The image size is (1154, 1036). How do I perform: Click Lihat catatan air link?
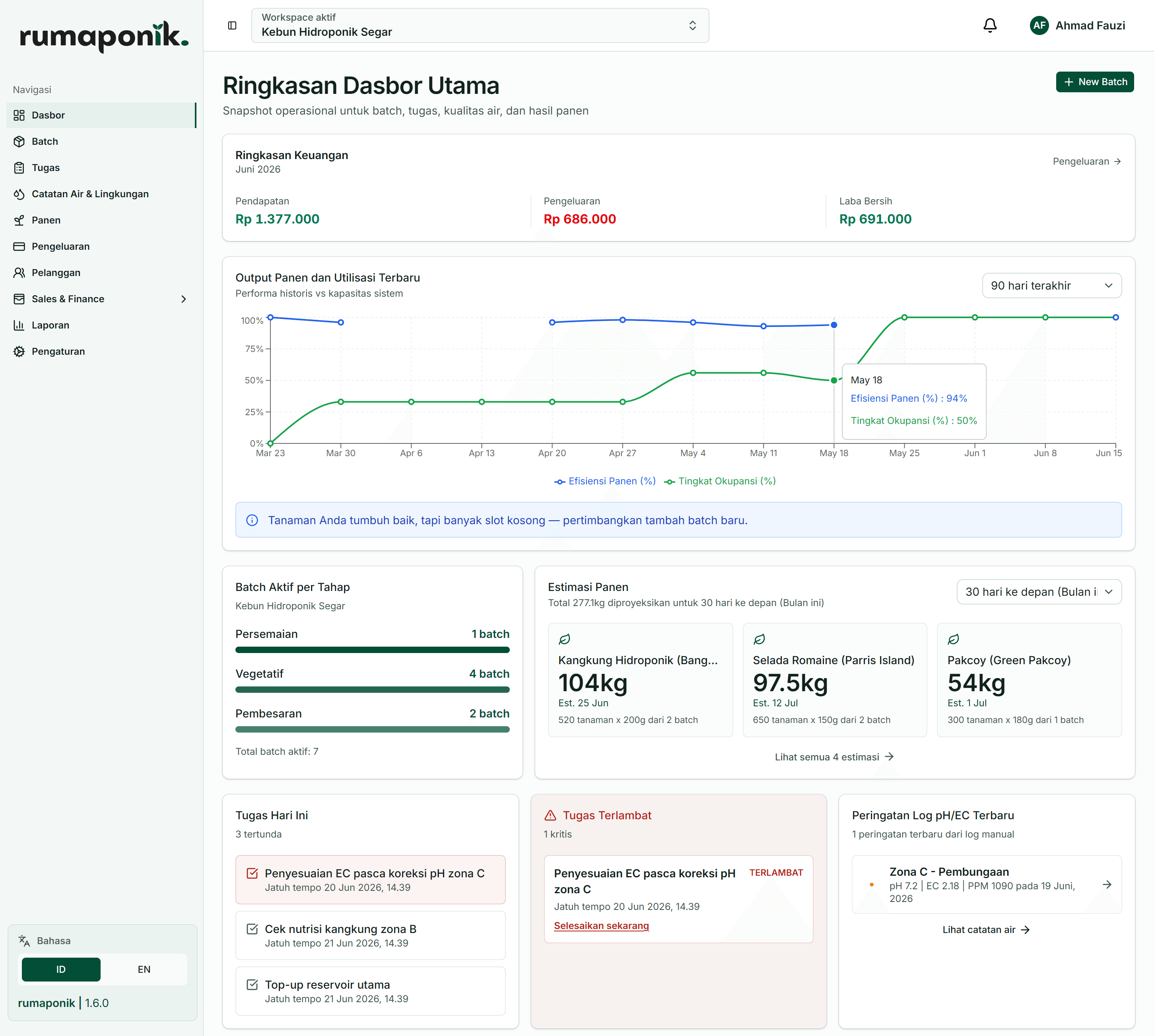[986, 929]
